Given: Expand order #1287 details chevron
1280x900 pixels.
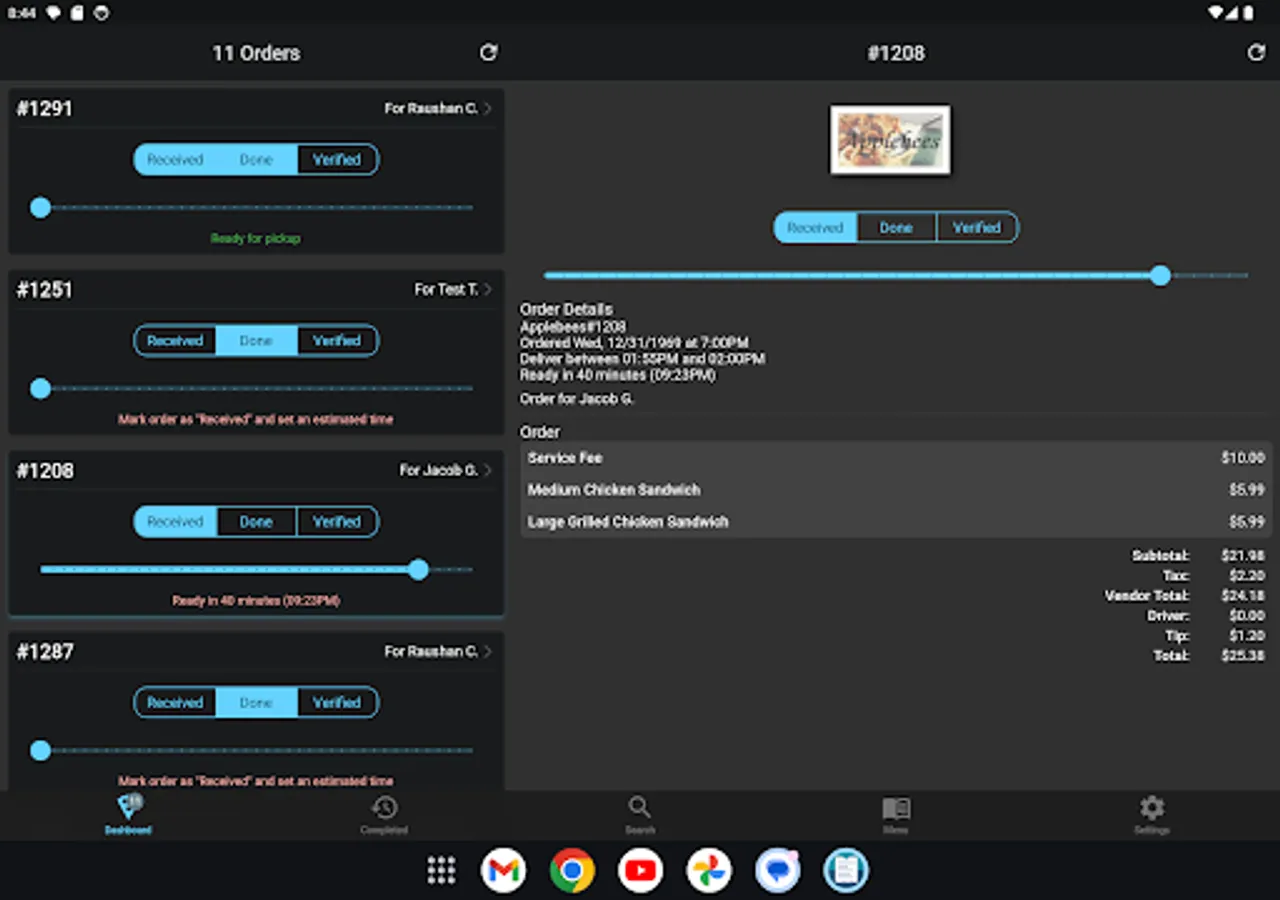Looking at the screenshot, I should 489,651.
